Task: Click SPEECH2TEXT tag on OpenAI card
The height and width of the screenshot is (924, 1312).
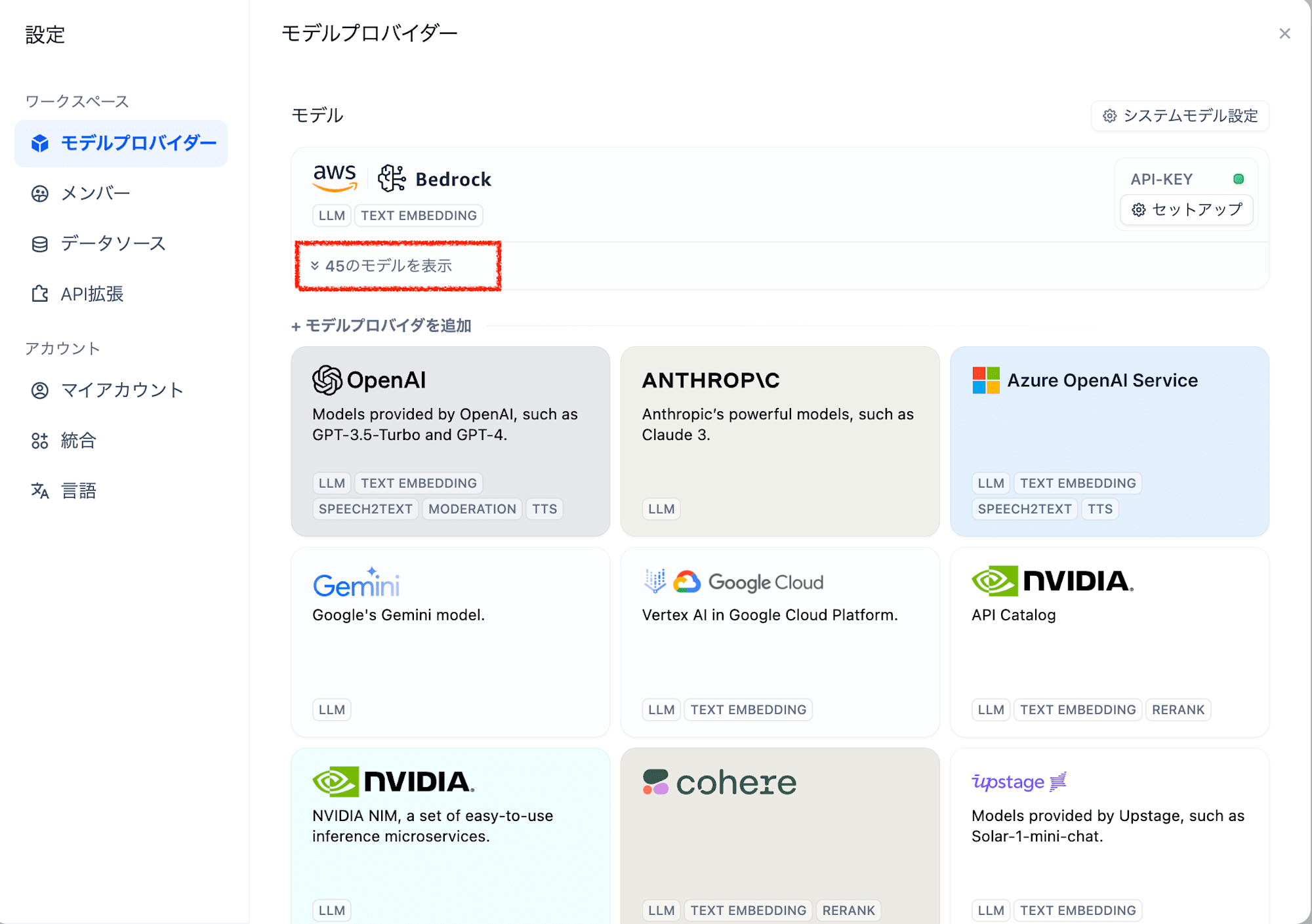Action: 365,509
